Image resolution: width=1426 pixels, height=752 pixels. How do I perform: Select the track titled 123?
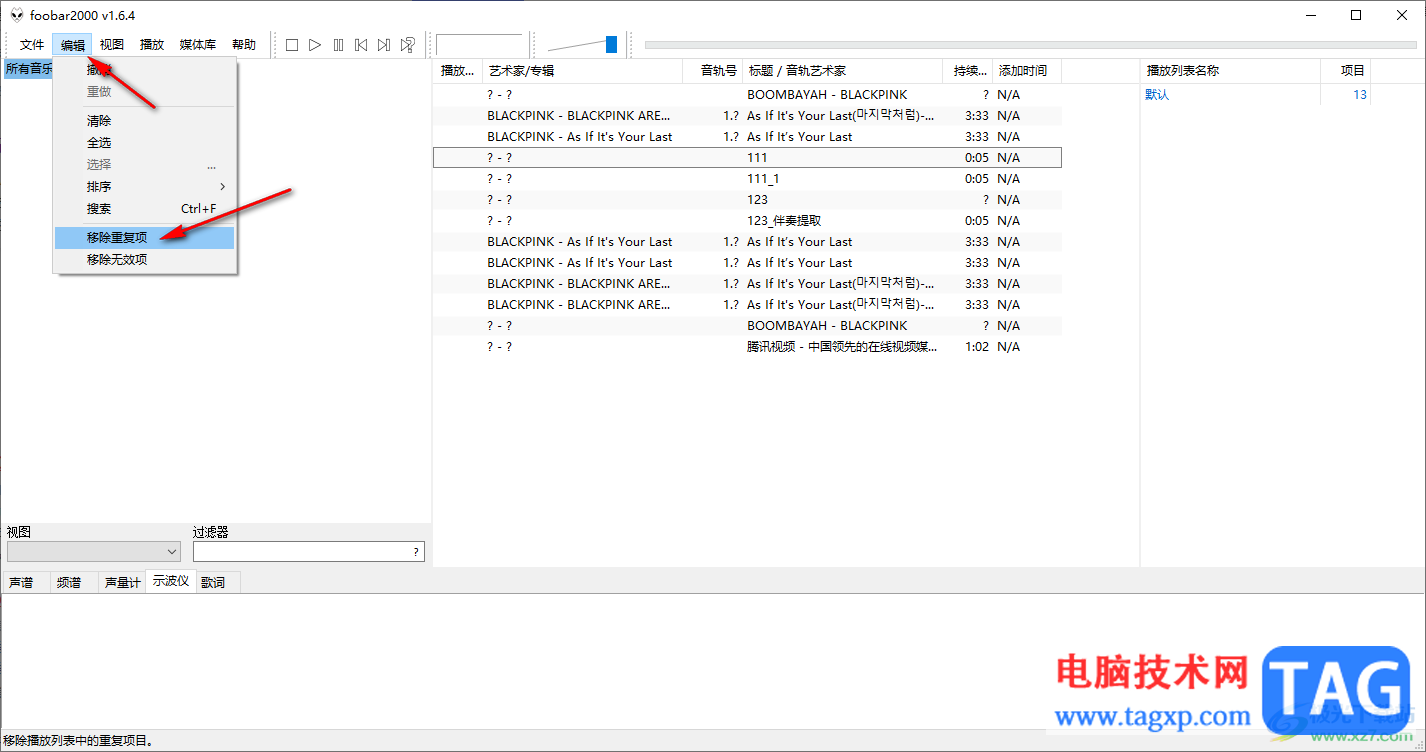point(747,200)
